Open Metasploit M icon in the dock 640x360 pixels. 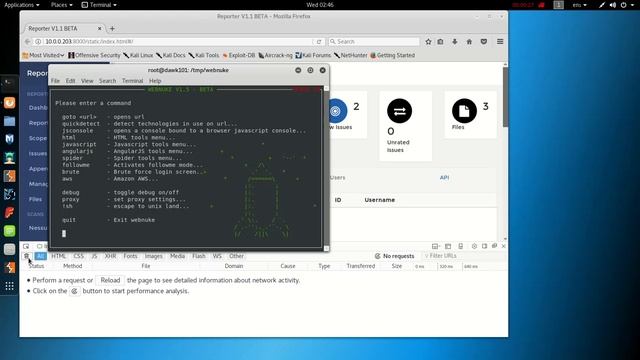9,139
